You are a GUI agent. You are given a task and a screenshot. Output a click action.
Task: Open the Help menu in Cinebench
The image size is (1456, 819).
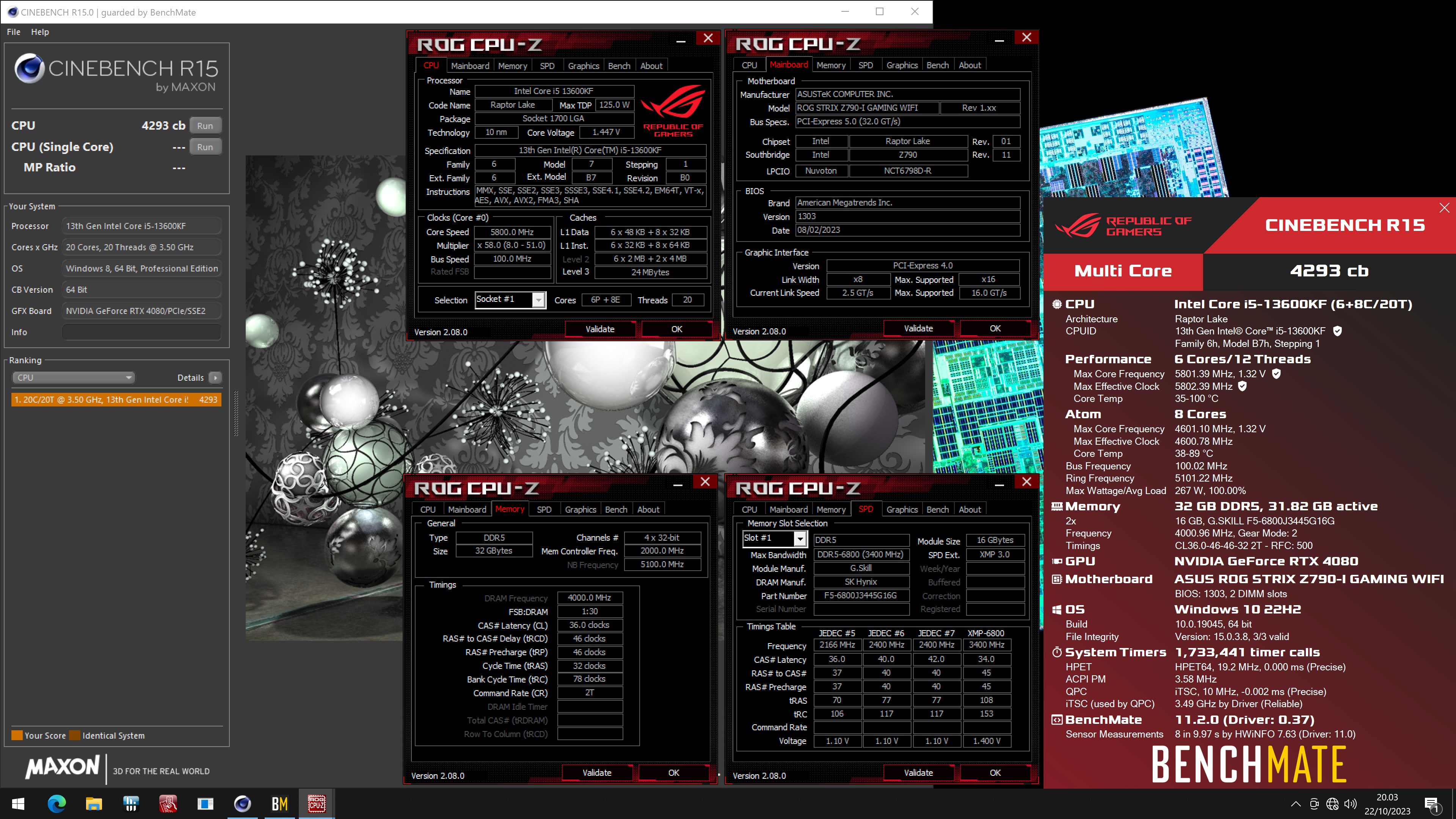pos(39,31)
